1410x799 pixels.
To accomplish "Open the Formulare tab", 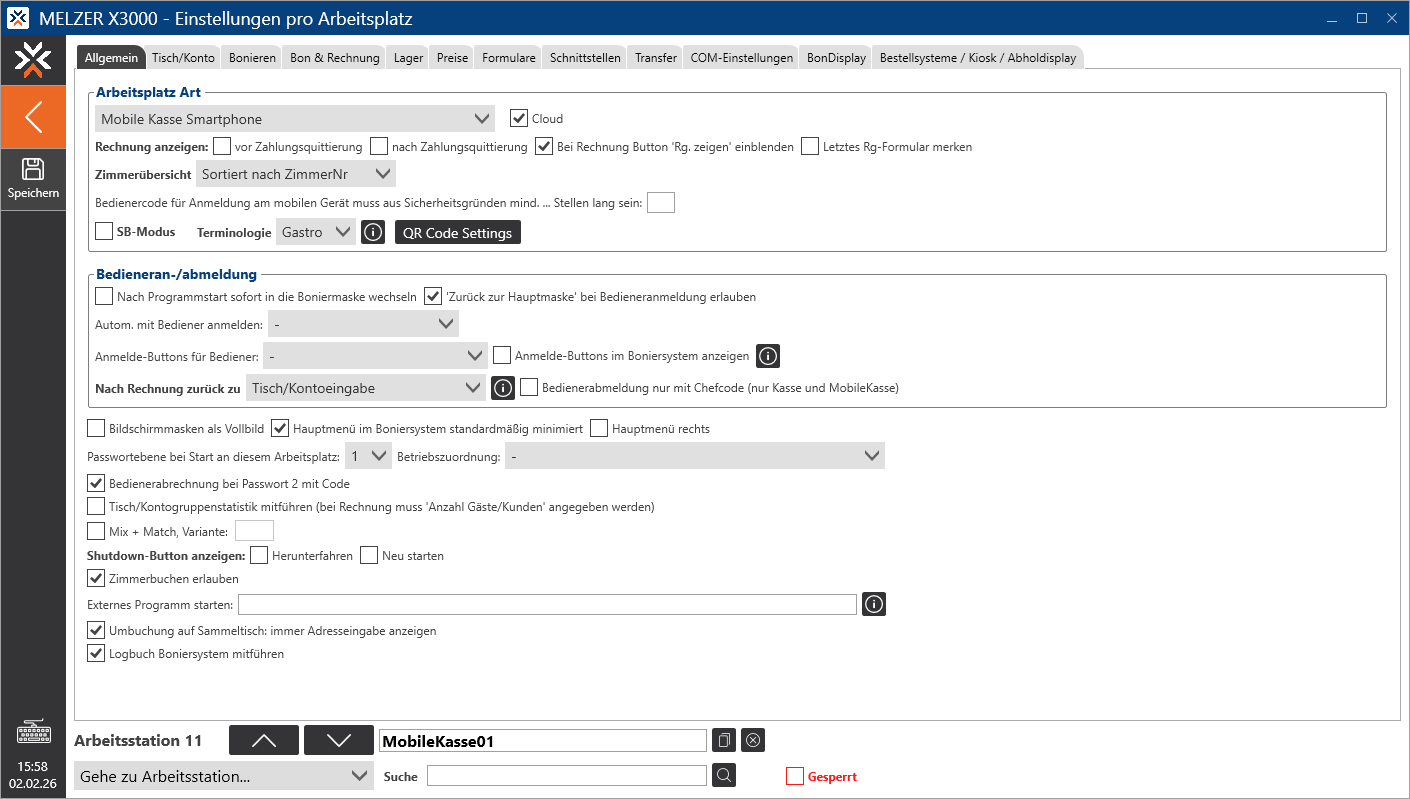I will coord(509,58).
